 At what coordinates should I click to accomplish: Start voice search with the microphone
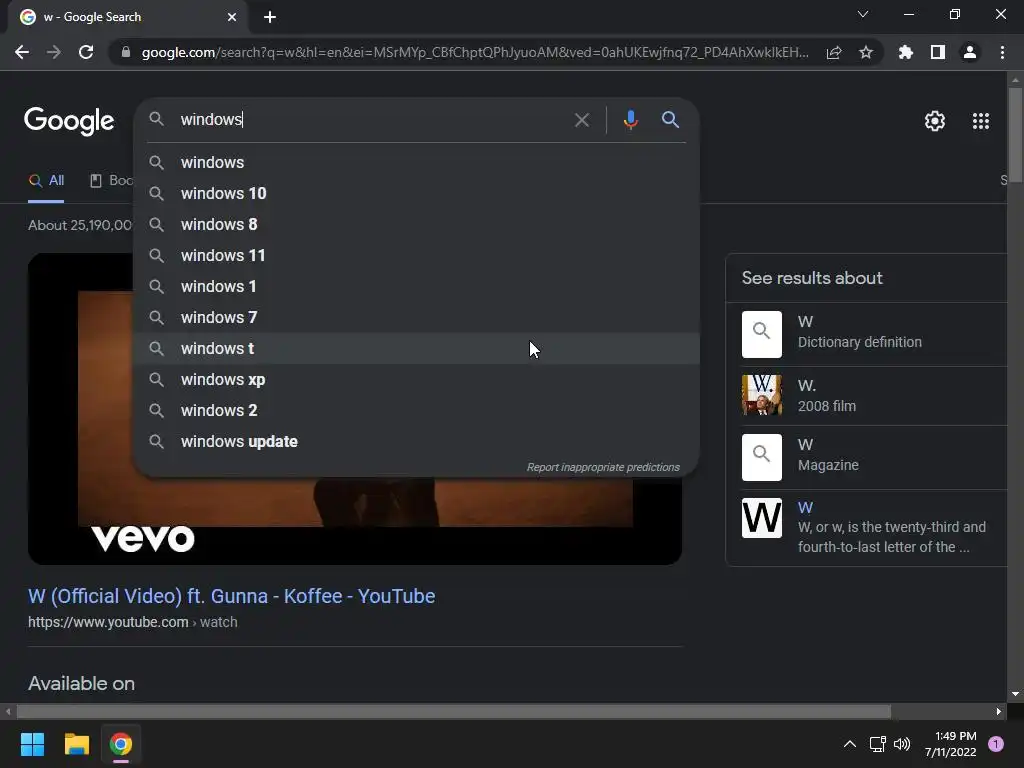click(x=630, y=120)
